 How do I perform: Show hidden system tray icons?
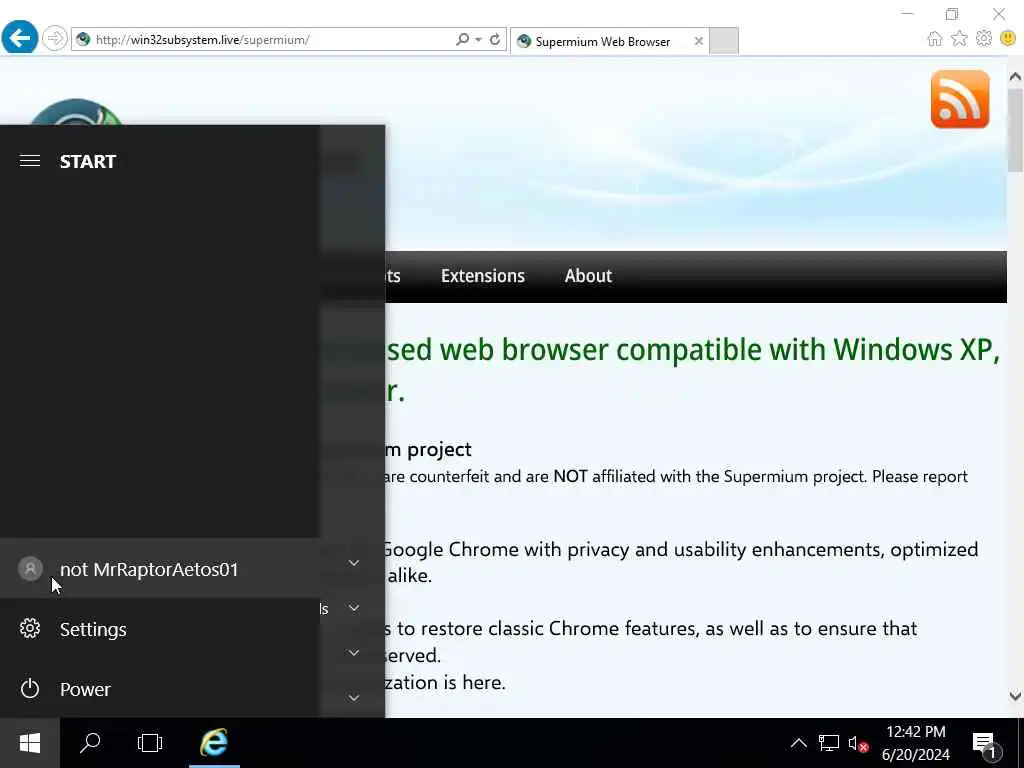(798, 743)
